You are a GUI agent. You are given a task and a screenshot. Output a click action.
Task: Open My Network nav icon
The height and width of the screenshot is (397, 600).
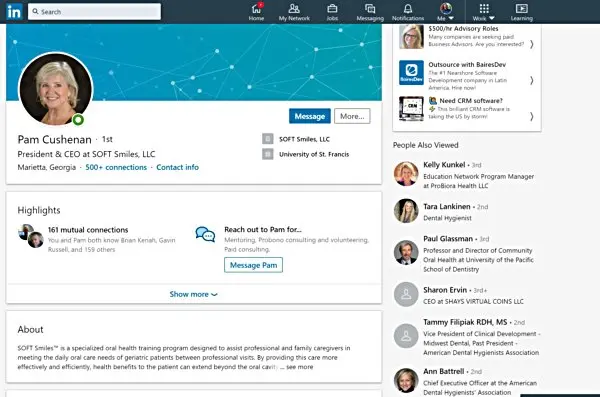pyautogui.click(x=294, y=12)
